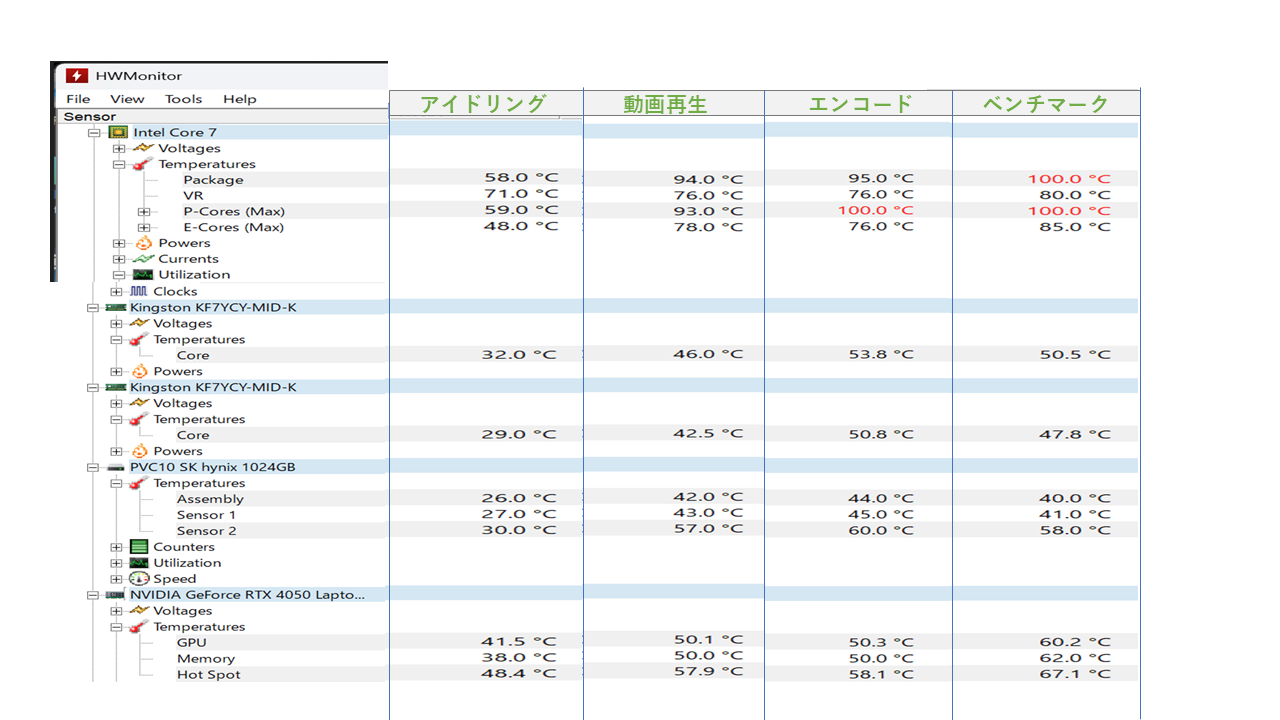Image resolution: width=1280 pixels, height=720 pixels.
Task: Click the Intel Core 7 CPU chip icon
Action: 118,132
